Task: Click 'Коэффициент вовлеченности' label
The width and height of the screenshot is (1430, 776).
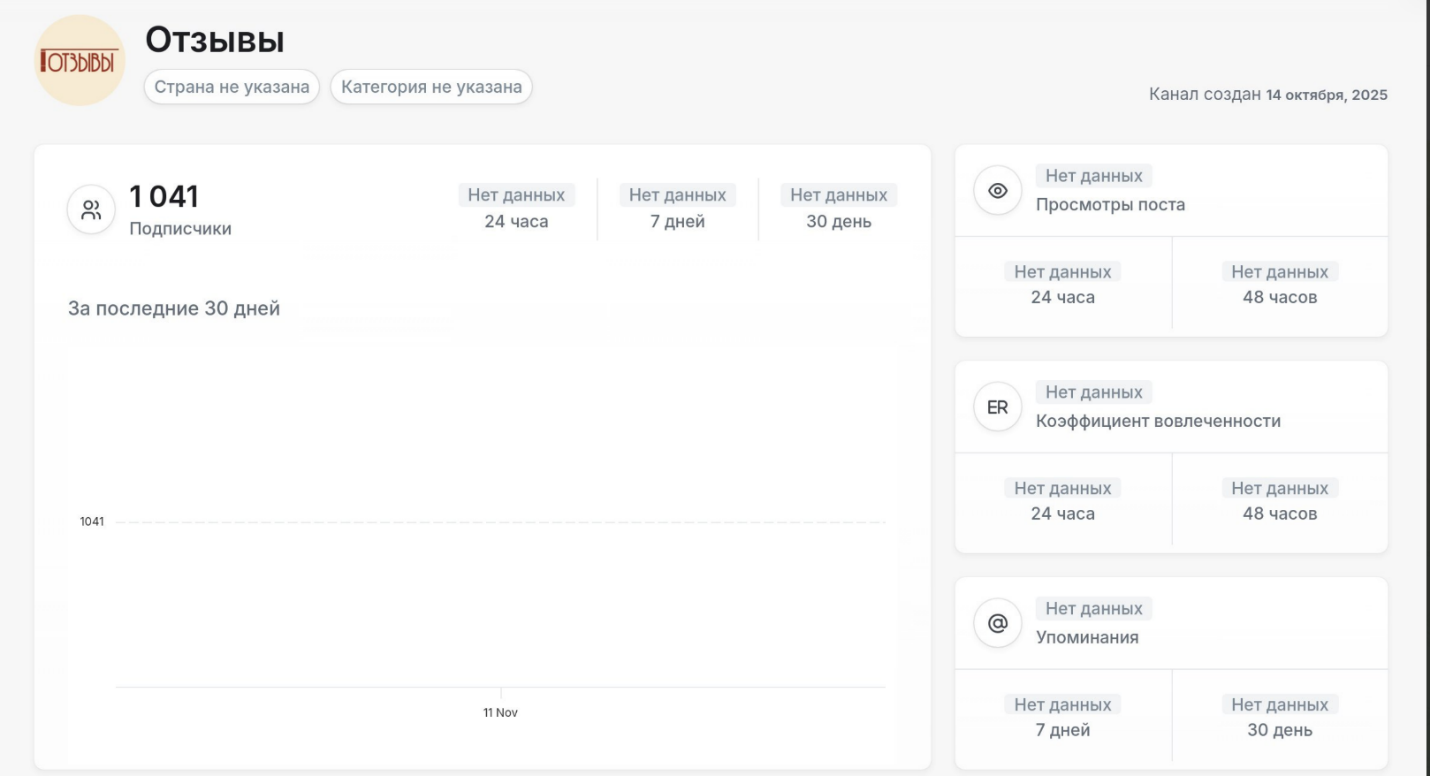Action: point(1158,421)
